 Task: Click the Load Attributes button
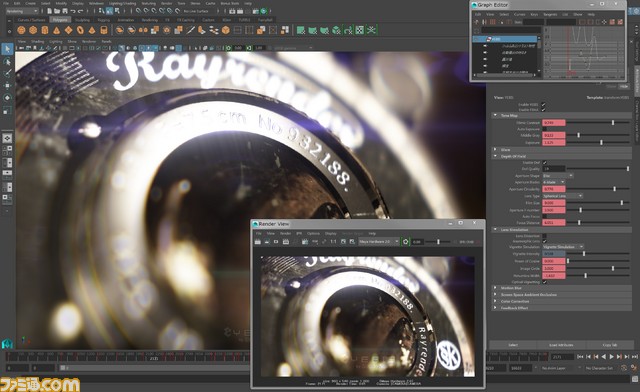click(x=561, y=345)
